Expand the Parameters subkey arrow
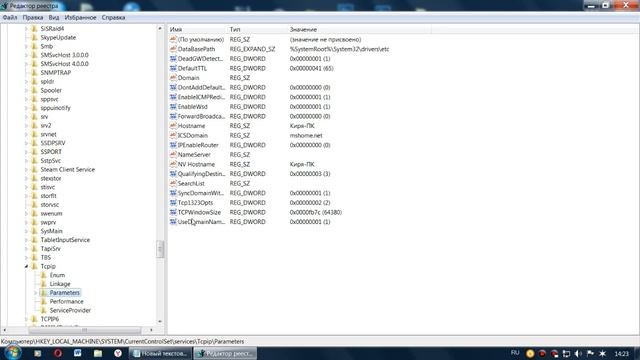Viewport: 640px width, 360px height. coord(36,293)
